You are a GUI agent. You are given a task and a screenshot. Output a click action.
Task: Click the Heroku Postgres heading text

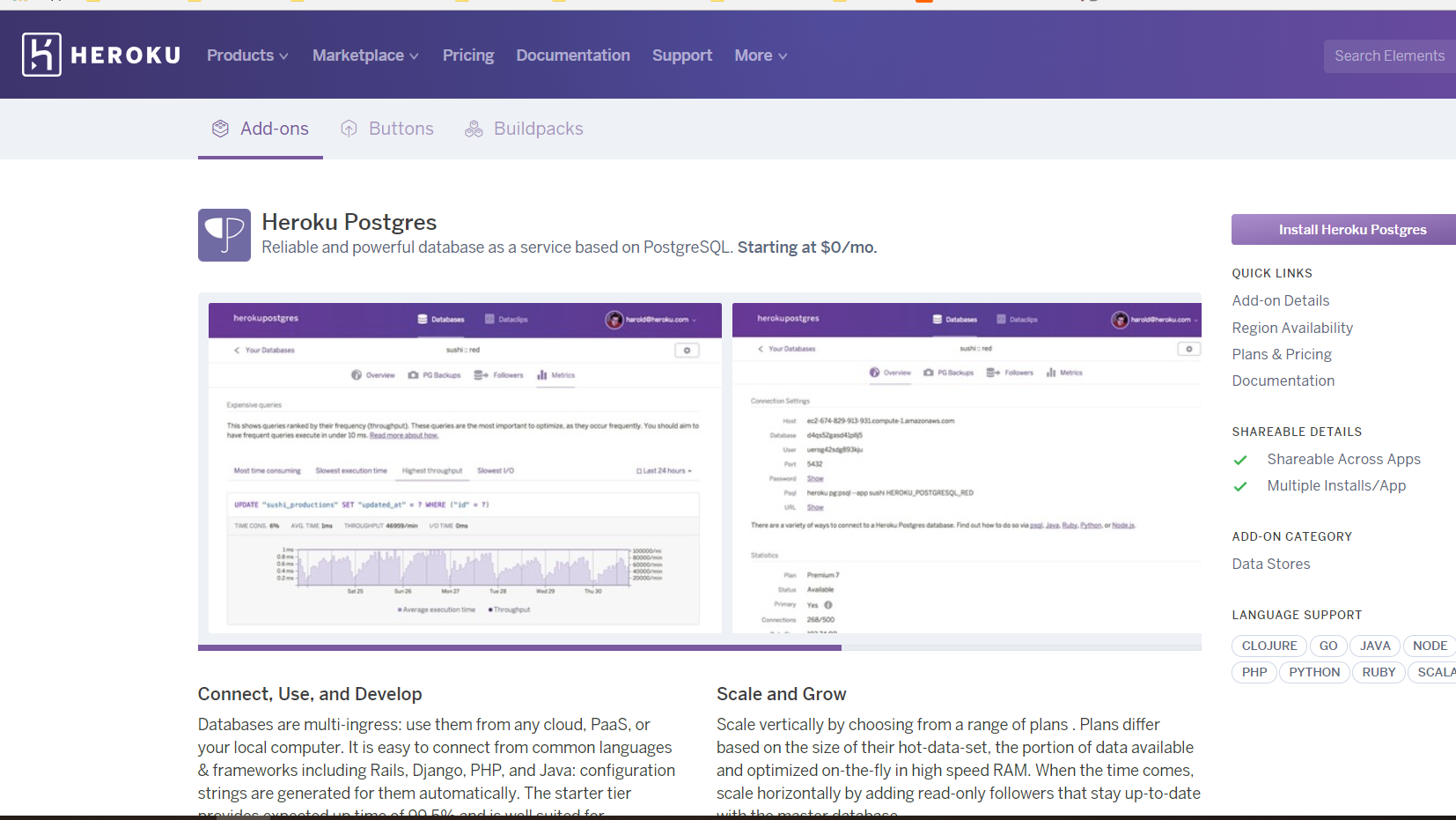pos(349,222)
